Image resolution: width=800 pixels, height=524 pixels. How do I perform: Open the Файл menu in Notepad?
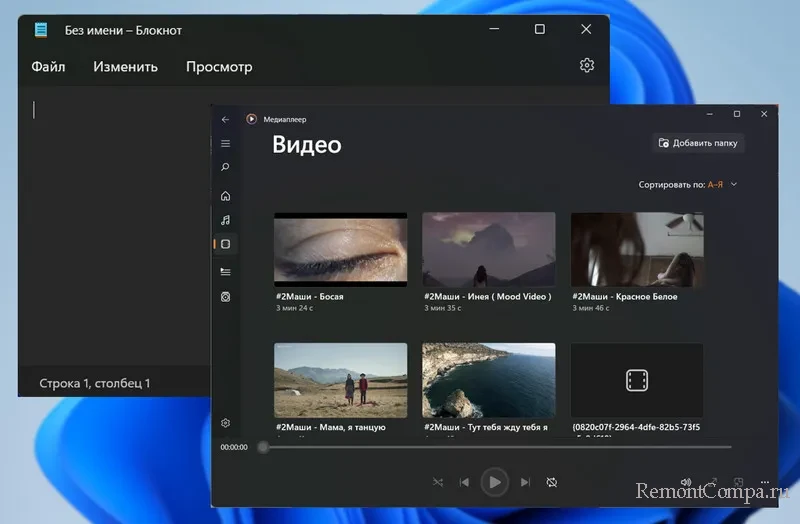coord(48,67)
